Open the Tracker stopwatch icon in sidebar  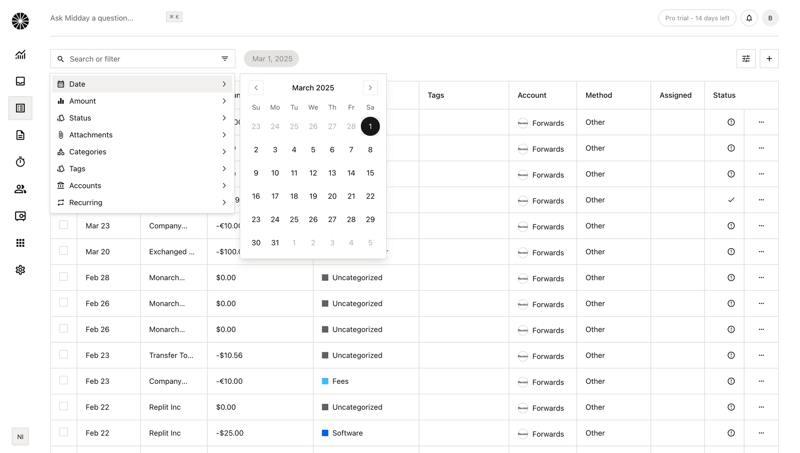[x=20, y=162]
